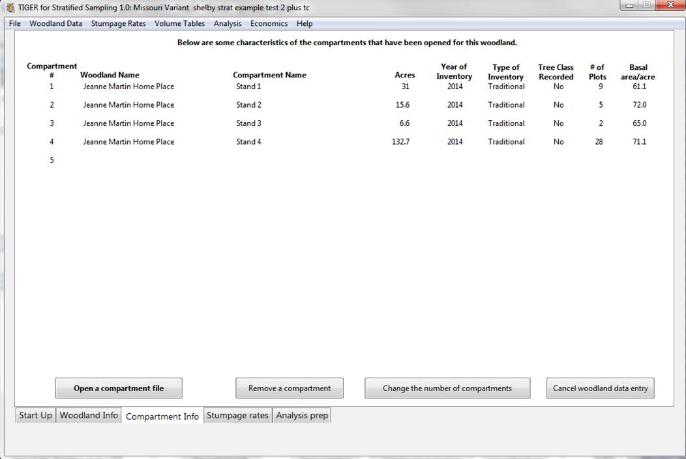Click Change the number of compartments

point(447,388)
